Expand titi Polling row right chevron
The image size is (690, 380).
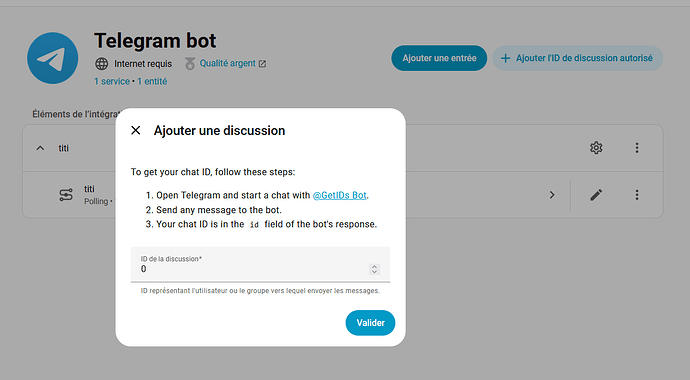coord(552,195)
